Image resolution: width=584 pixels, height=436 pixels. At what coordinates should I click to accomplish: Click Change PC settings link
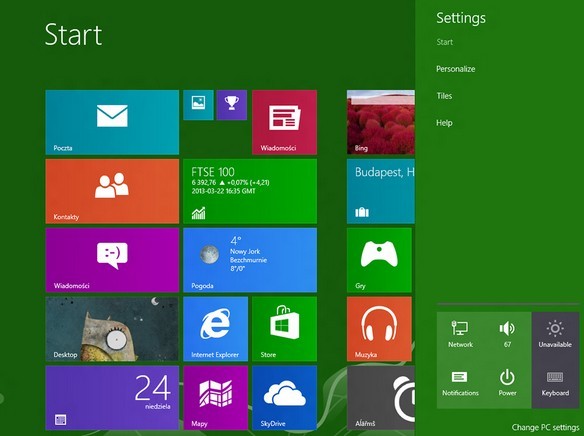tap(545, 427)
